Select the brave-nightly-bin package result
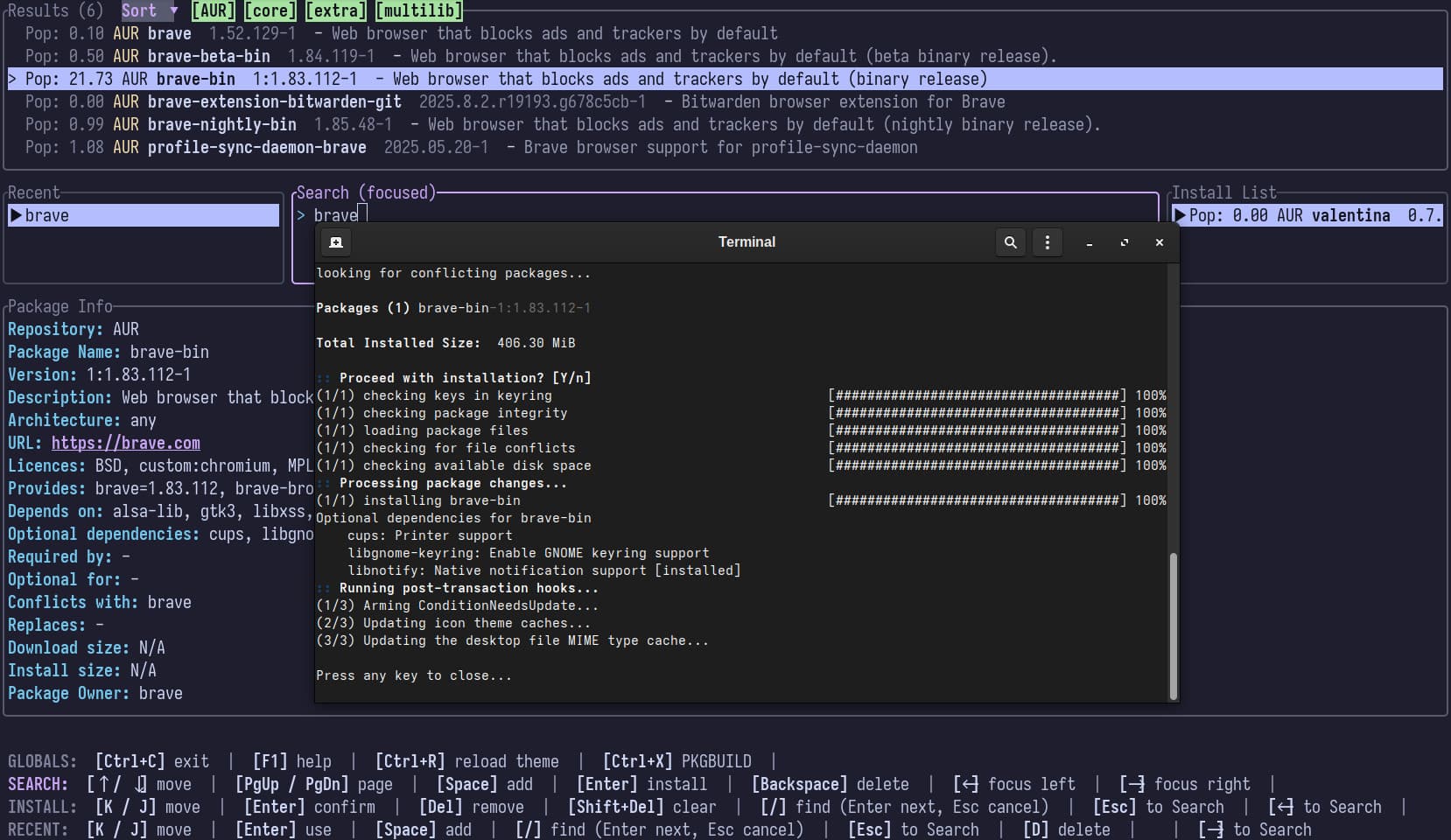Image resolution: width=1451 pixels, height=840 pixels. [221, 124]
